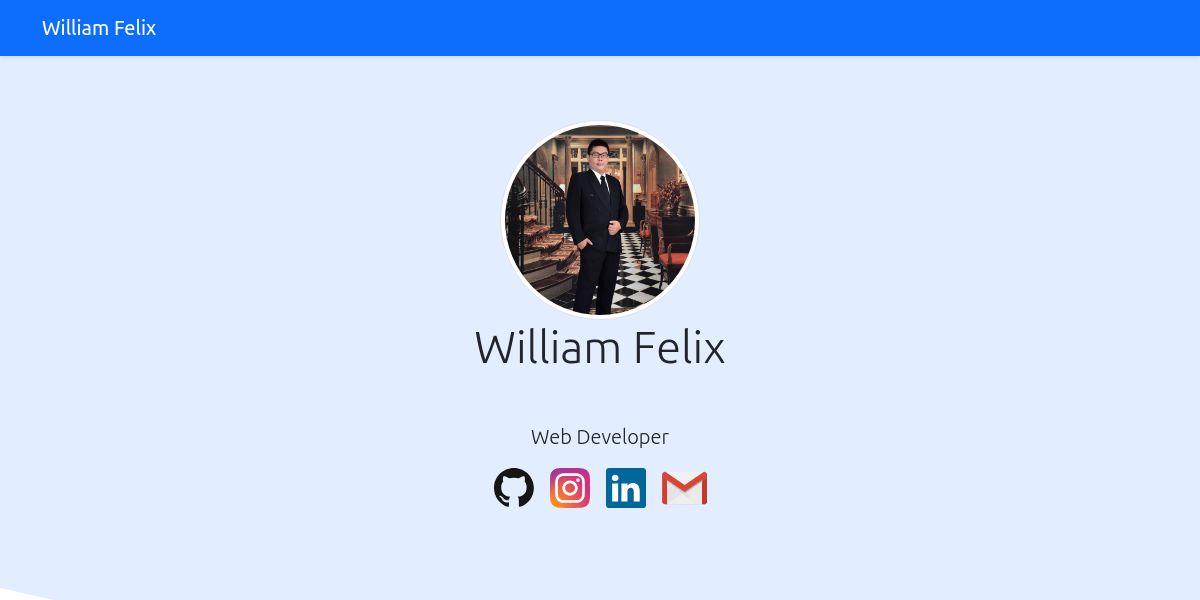Choose the blue 'in' LinkedIn logo
The width and height of the screenshot is (1200, 600).
pos(626,488)
